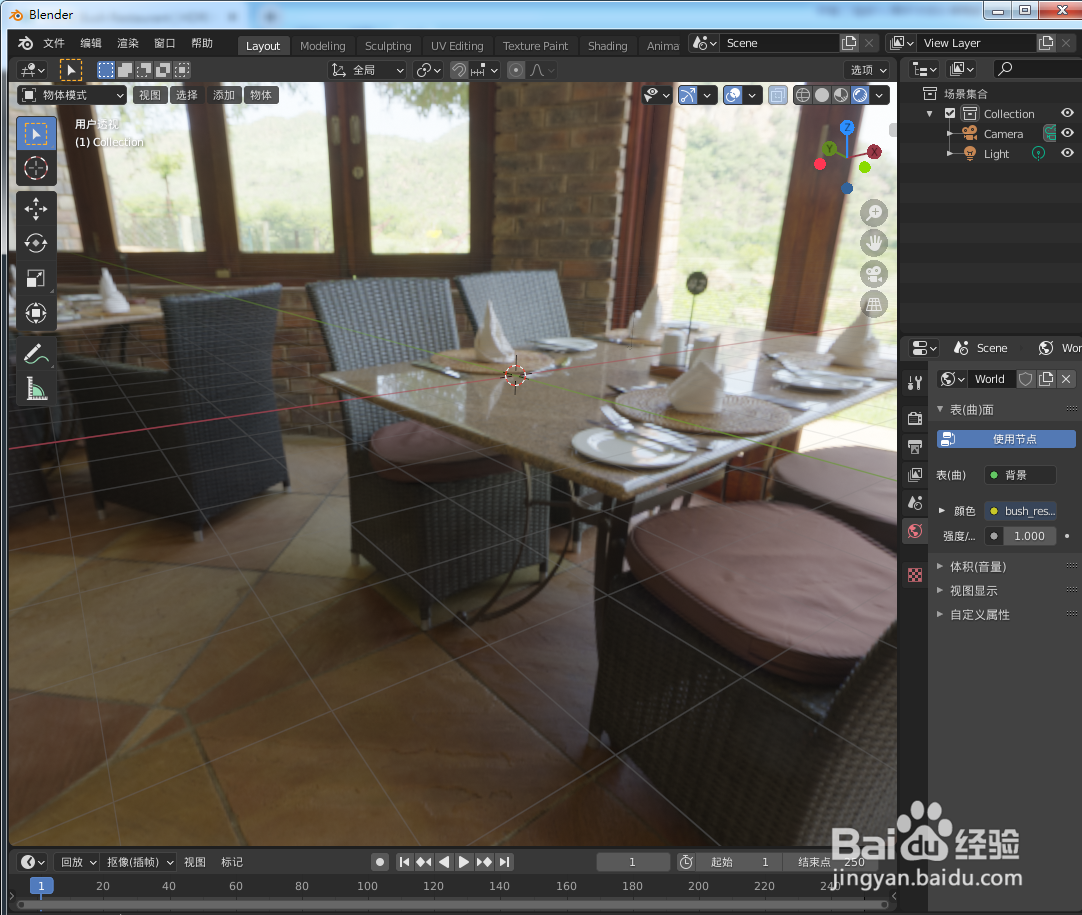Switch to the Shading workspace tab
Image resolution: width=1082 pixels, height=915 pixels.
[608, 45]
